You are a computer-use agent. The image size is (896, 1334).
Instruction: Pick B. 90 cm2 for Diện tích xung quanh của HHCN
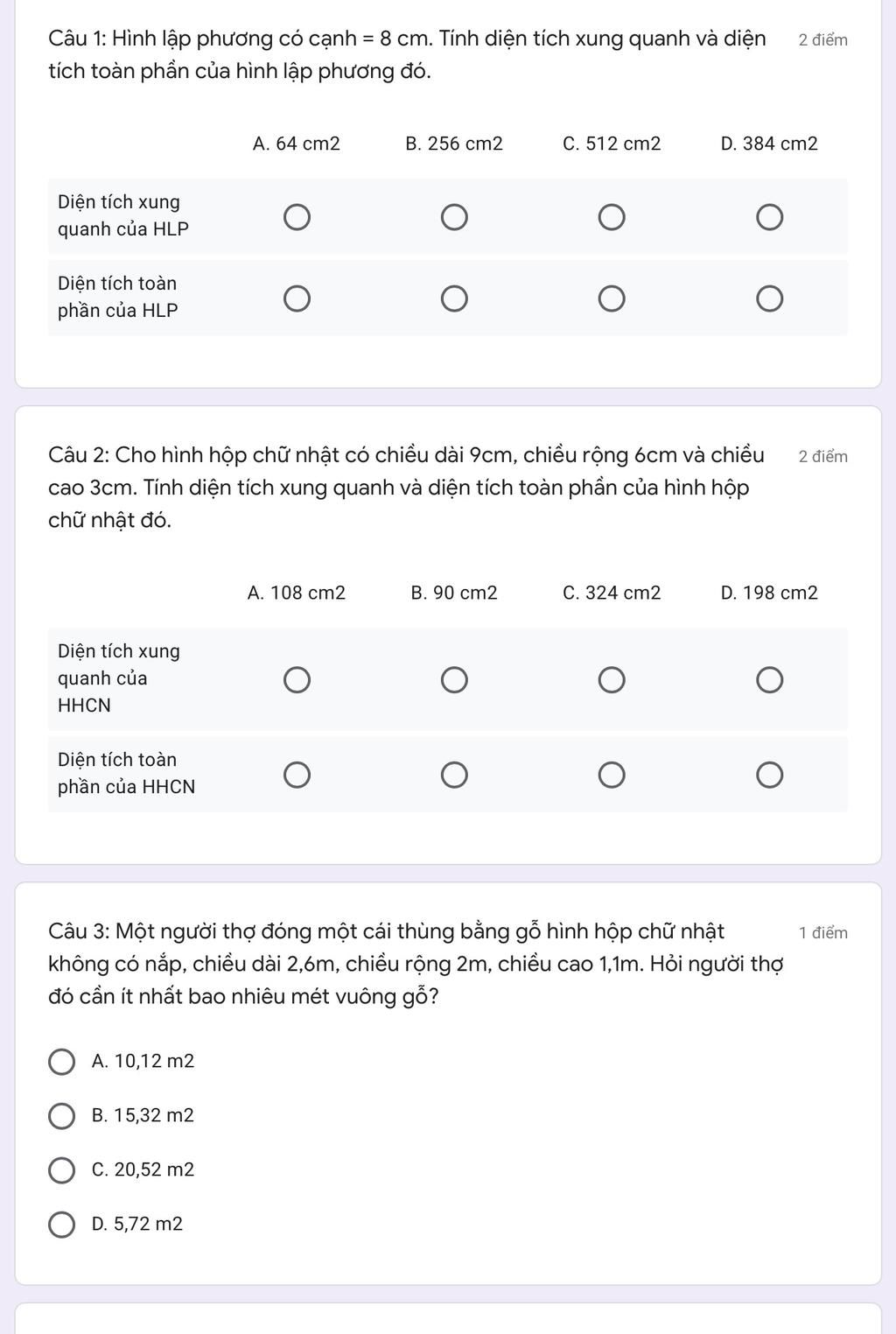point(454,679)
